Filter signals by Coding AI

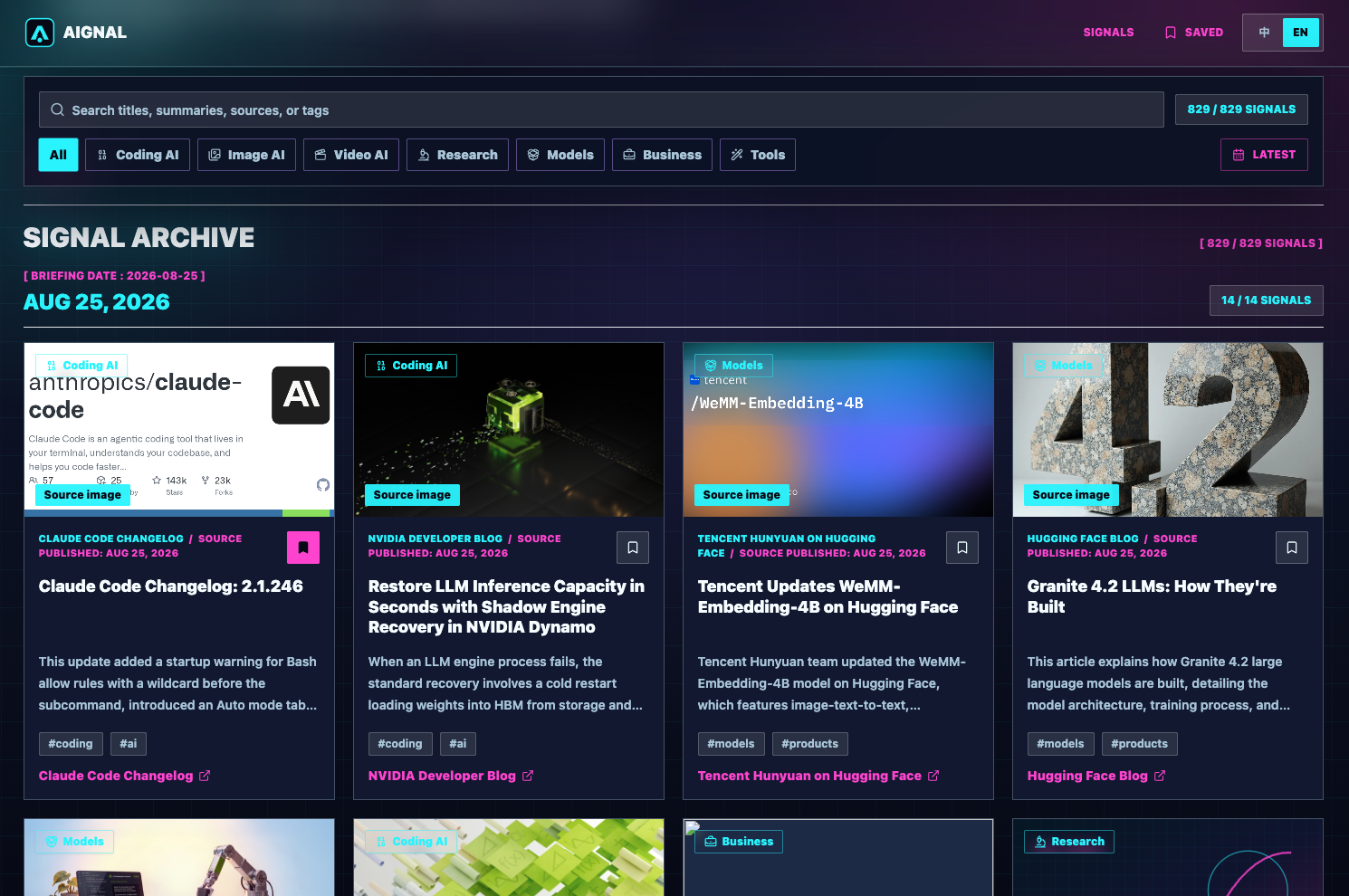(x=138, y=155)
